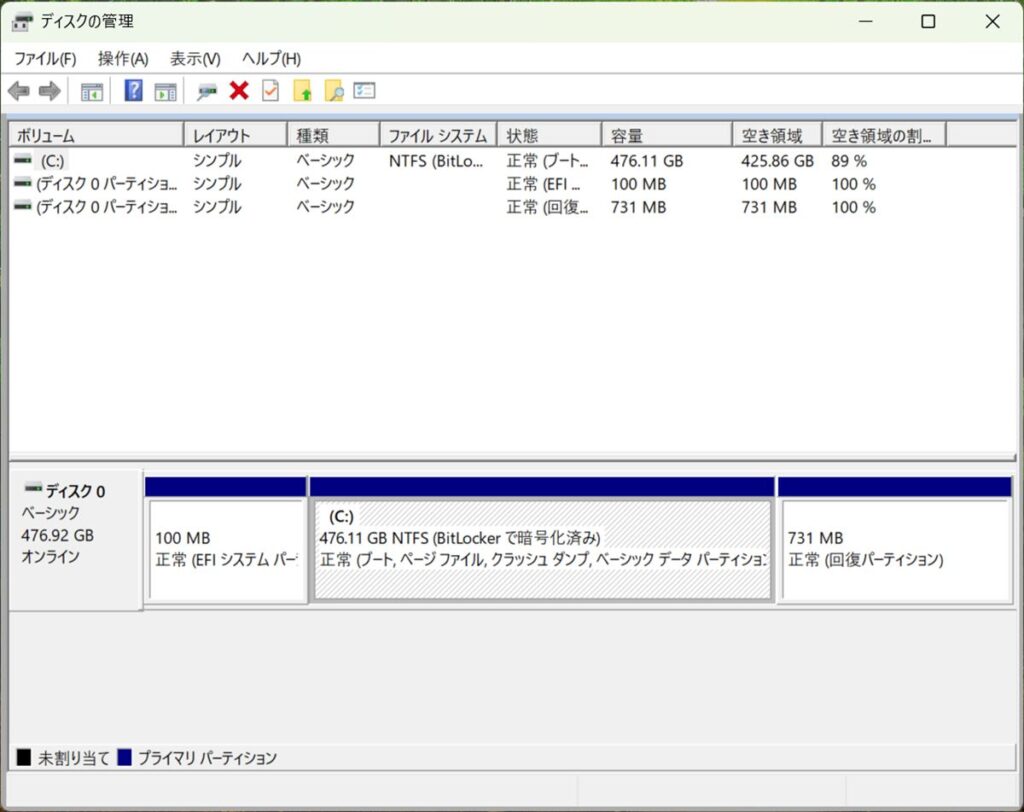This screenshot has height=812, width=1024.
Task: Sort by the ファイル システム column header
Action: (x=439, y=135)
